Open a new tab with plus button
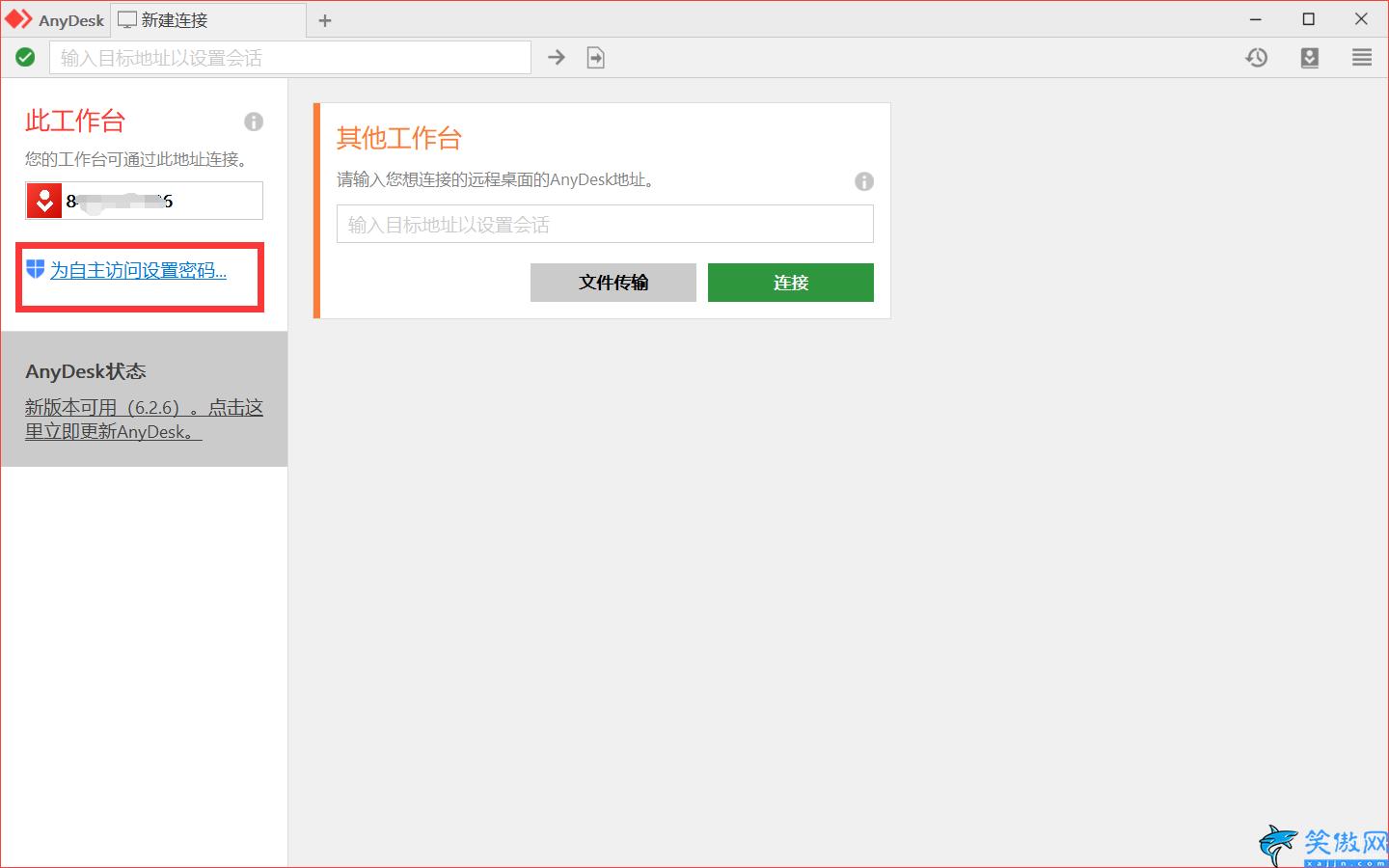The height and width of the screenshot is (868, 1389). click(x=325, y=20)
